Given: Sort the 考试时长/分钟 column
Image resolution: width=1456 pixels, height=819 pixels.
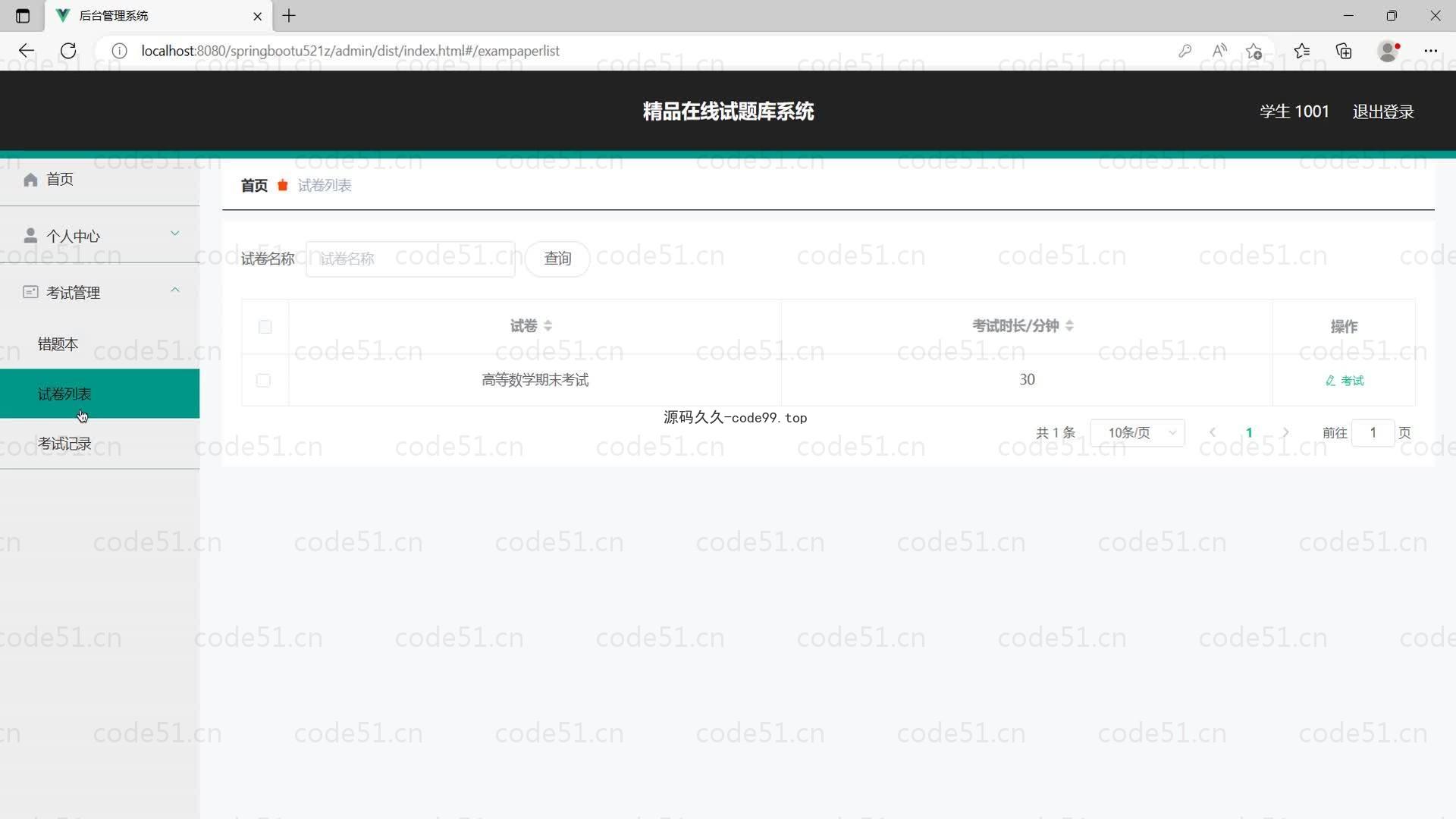Looking at the screenshot, I should click(1069, 326).
